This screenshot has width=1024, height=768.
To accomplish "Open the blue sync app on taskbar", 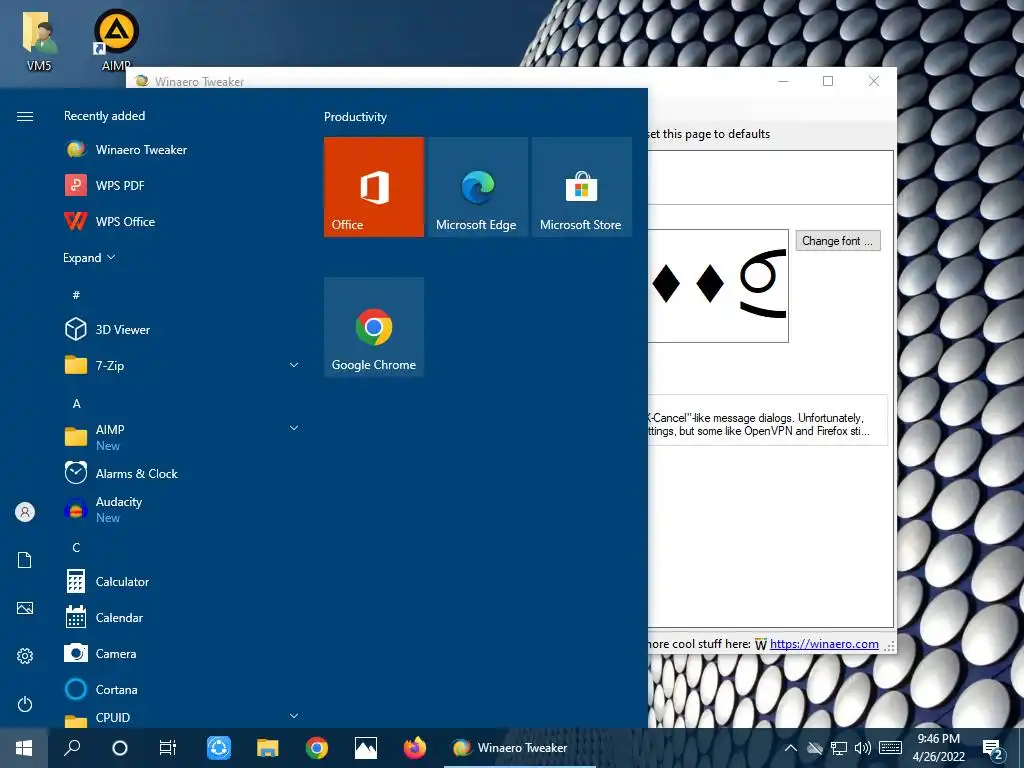I will coord(219,748).
